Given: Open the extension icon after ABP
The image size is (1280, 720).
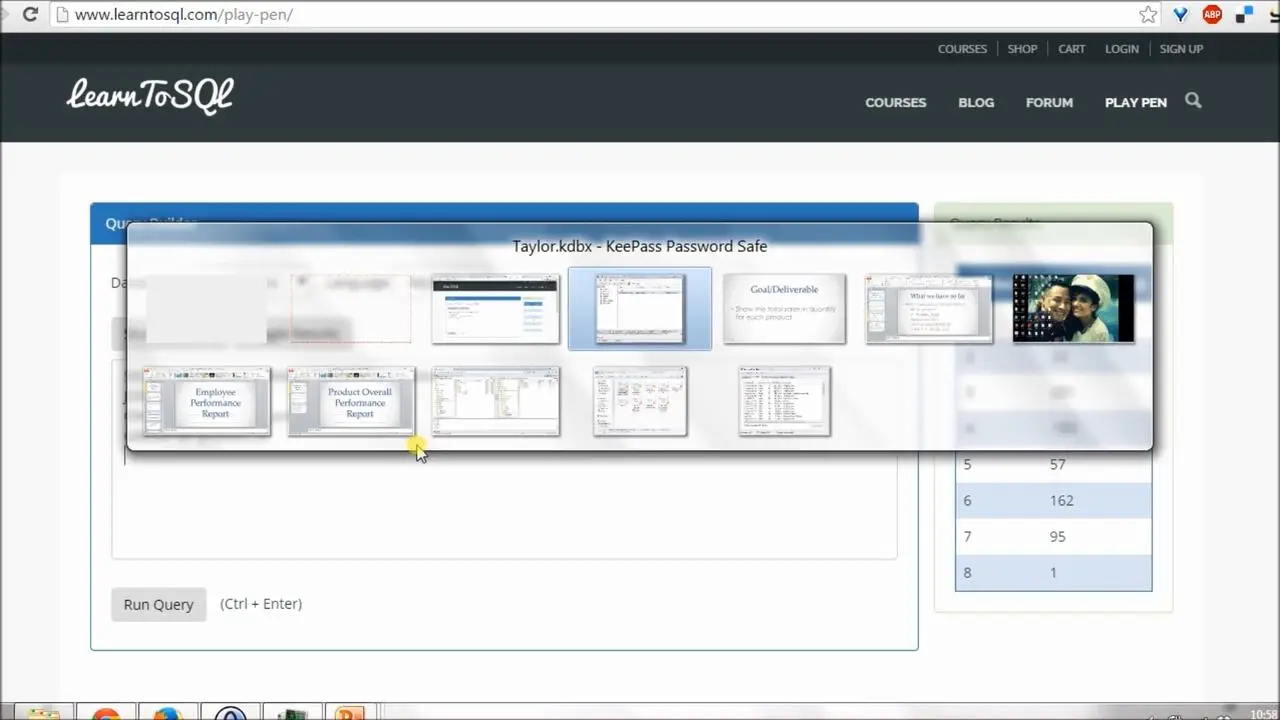Looking at the screenshot, I should click(x=1245, y=14).
